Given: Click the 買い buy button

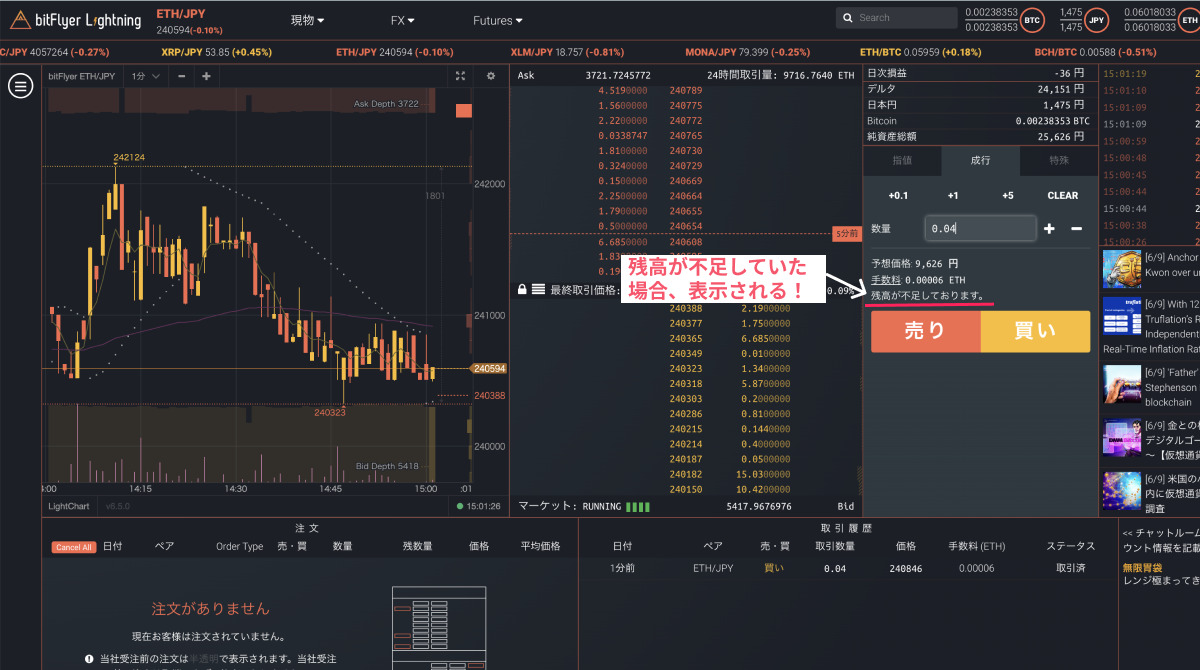Looking at the screenshot, I should click(1035, 331).
